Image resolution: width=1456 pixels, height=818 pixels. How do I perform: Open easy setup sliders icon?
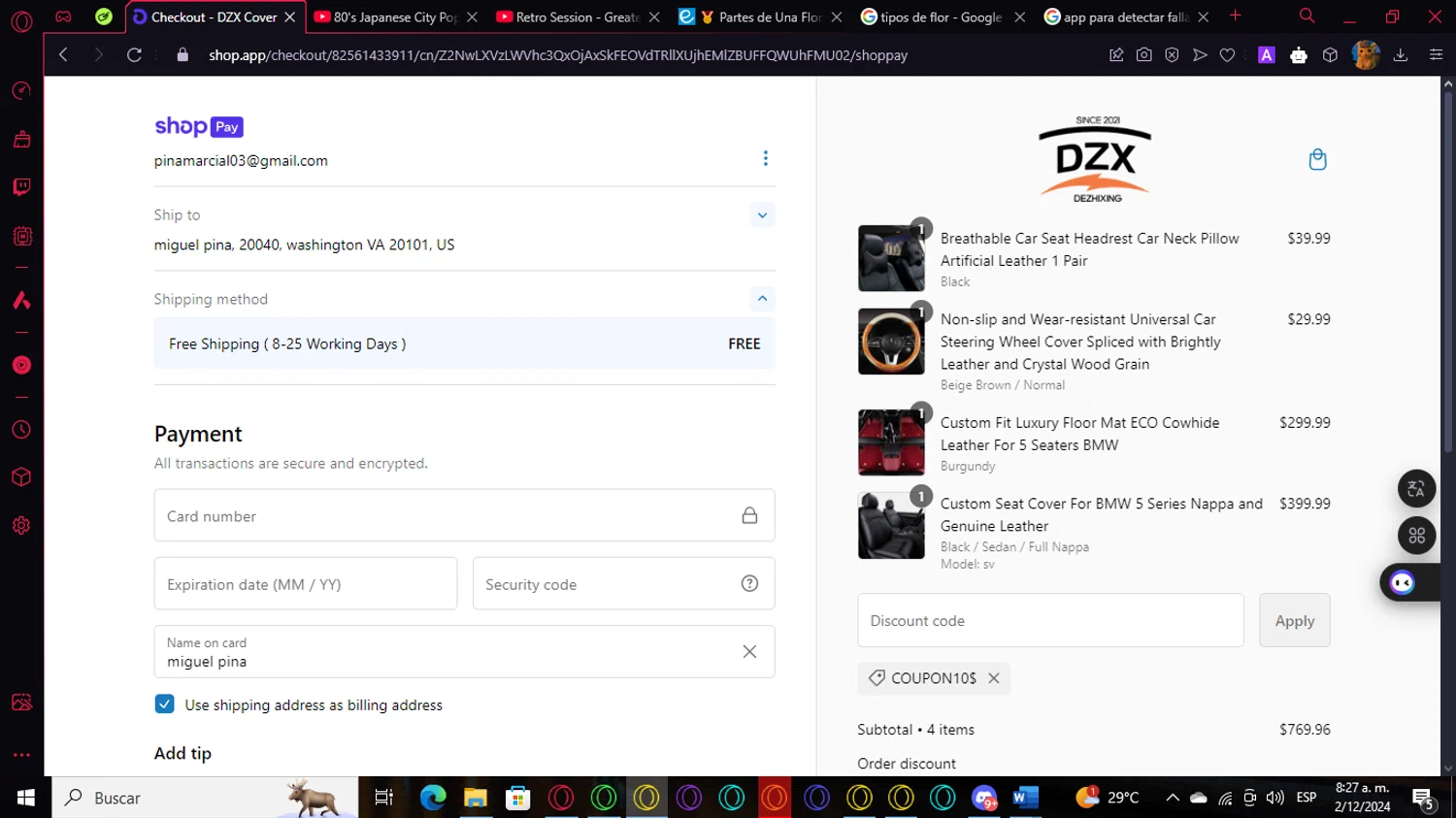tap(1436, 55)
